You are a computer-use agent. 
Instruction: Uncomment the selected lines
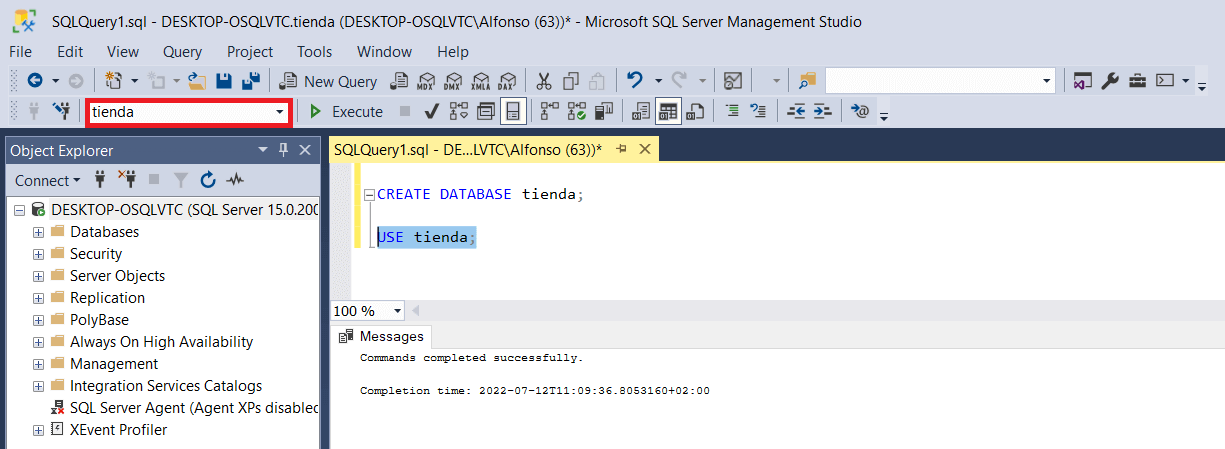click(x=758, y=111)
